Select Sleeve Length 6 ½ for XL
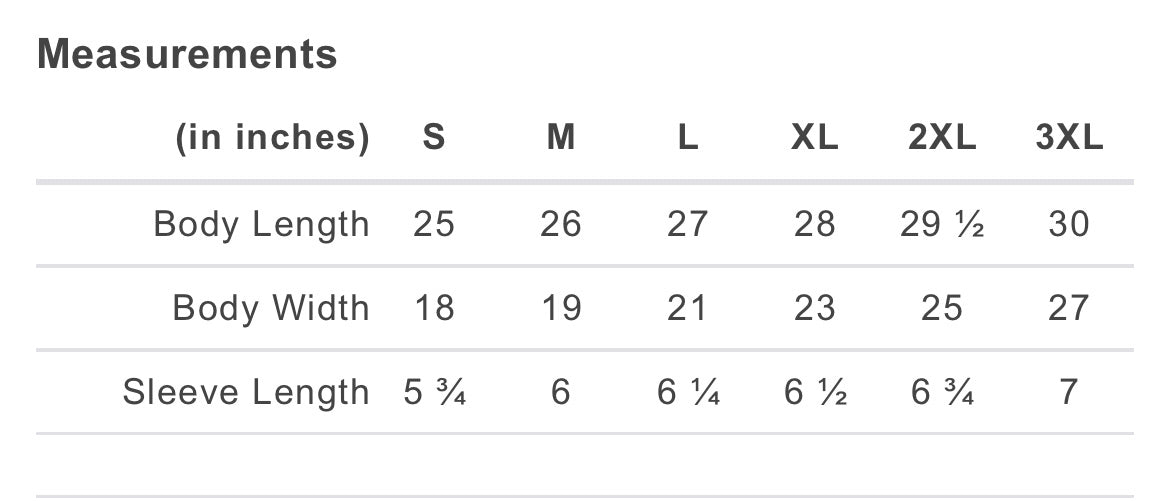Image resolution: width=1170 pixels, height=501 pixels. [815, 392]
